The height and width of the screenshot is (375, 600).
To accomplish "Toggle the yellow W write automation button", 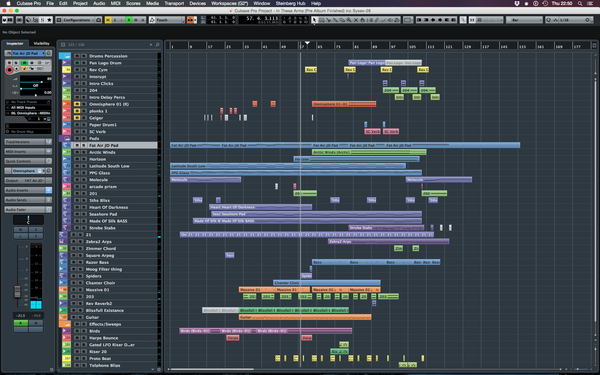I will click(x=108, y=20).
